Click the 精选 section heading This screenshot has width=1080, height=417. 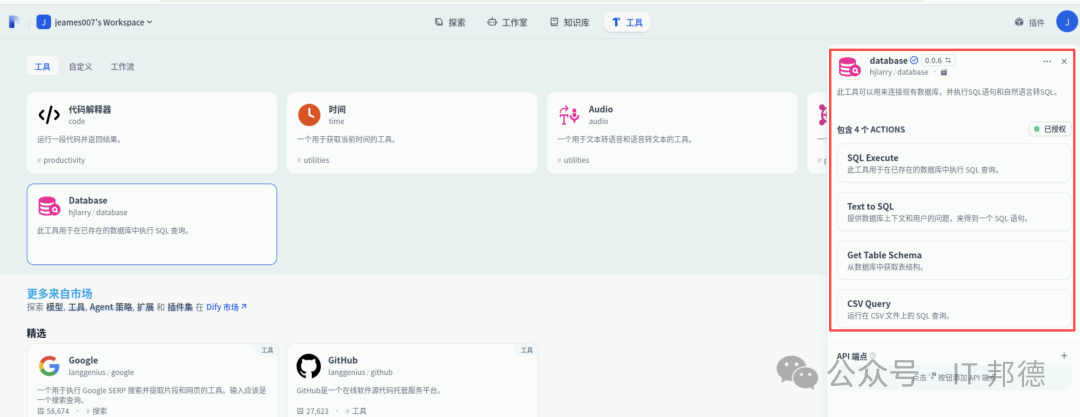pyautogui.click(x=37, y=334)
